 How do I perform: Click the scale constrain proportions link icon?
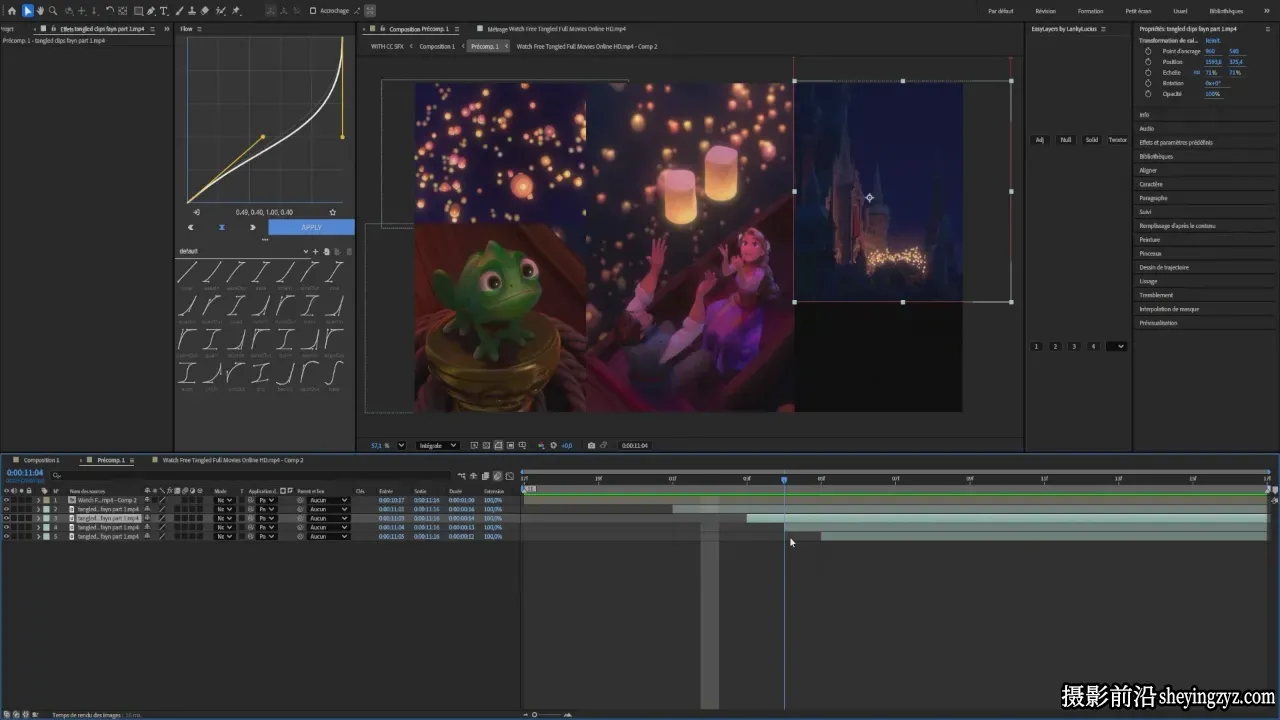(x=1196, y=73)
